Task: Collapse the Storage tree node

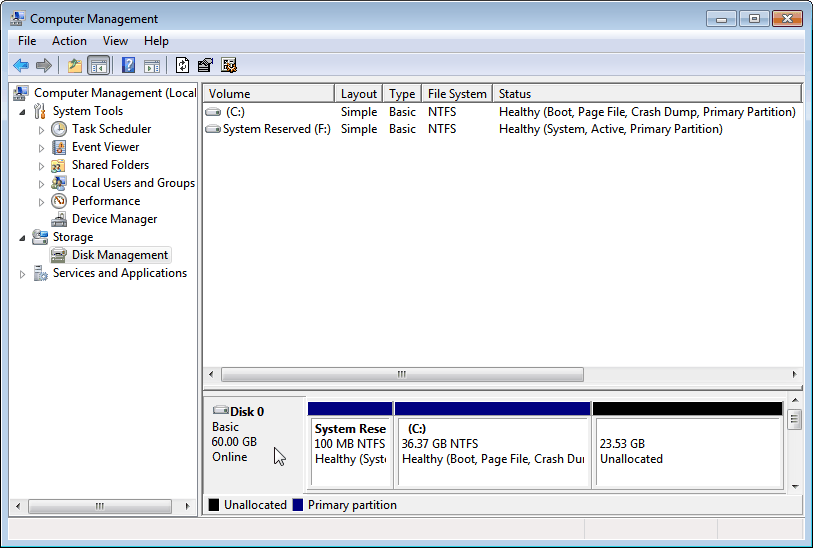Action: pyautogui.click(x=22, y=238)
